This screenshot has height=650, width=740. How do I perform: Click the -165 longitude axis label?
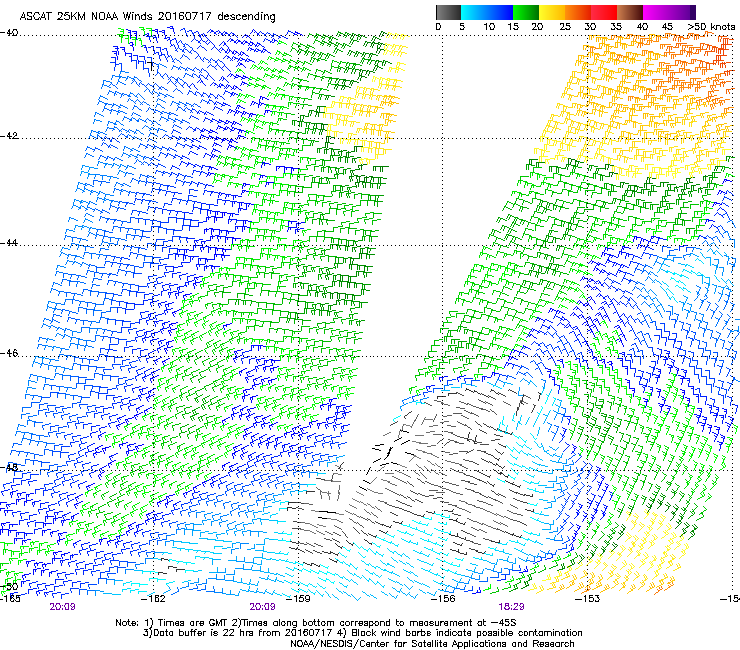click(10, 599)
